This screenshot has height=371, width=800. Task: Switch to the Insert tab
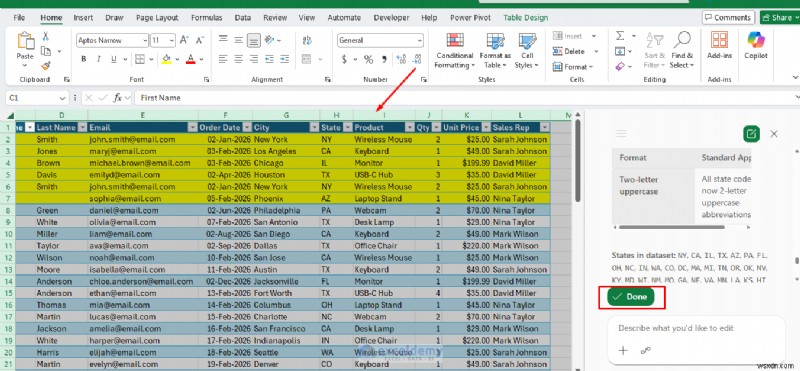(x=83, y=18)
